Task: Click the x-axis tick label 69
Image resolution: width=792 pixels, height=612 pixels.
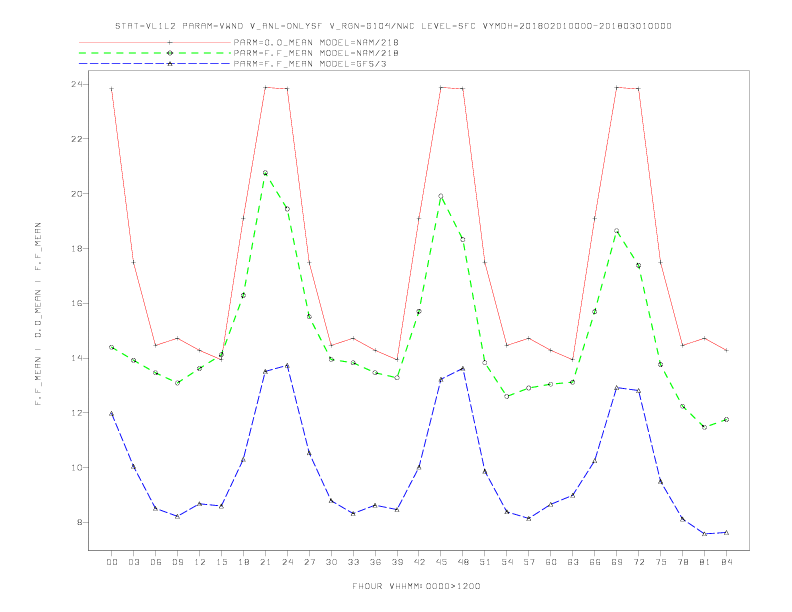Action: point(617,562)
